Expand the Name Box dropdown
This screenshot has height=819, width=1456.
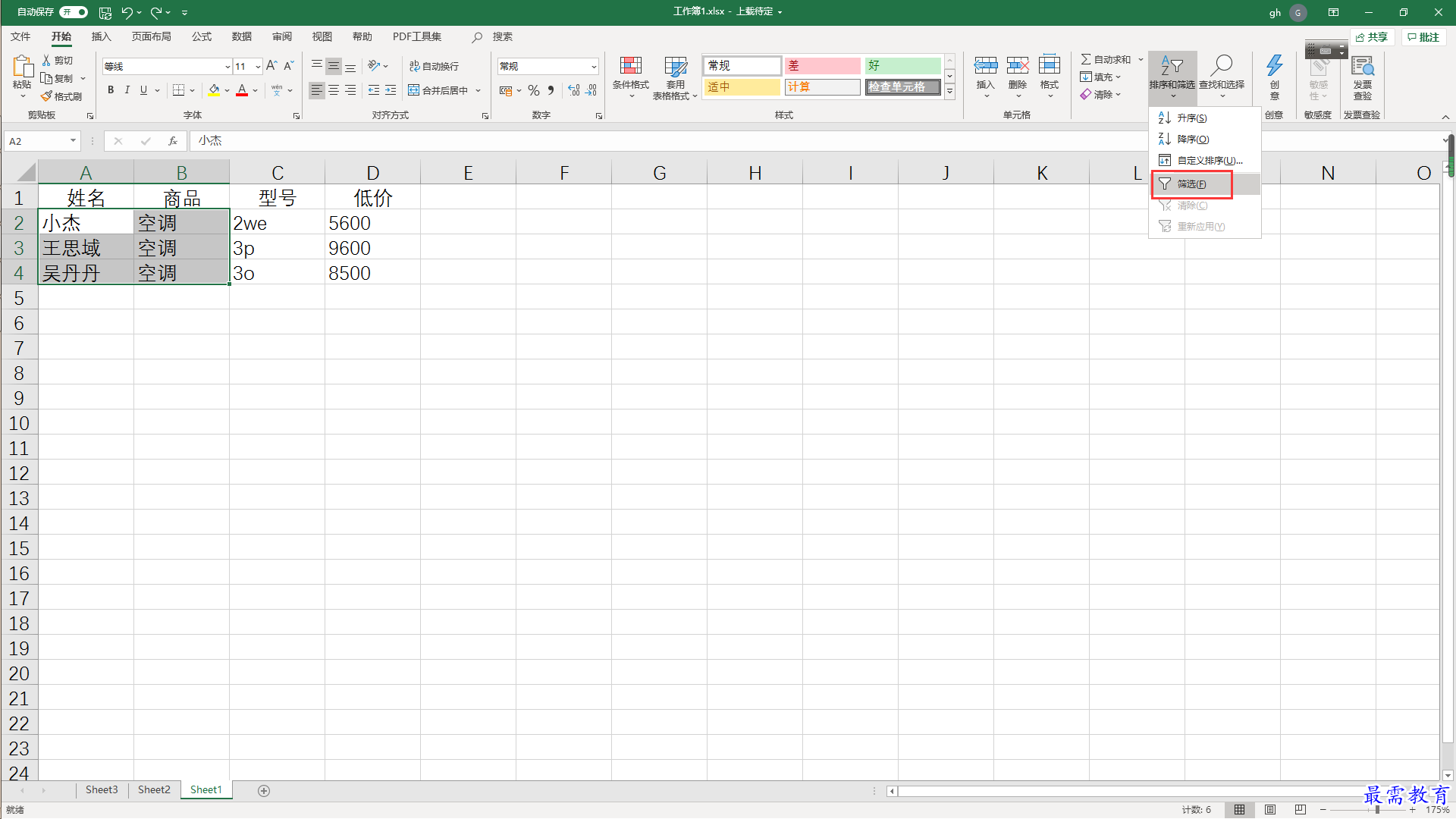click(x=73, y=141)
